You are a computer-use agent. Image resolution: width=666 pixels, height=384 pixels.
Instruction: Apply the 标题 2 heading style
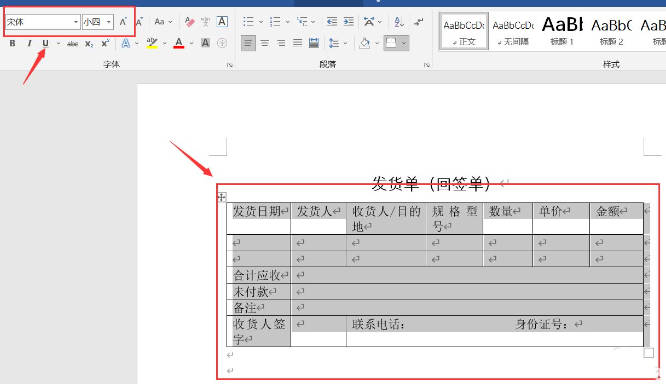[x=612, y=32]
